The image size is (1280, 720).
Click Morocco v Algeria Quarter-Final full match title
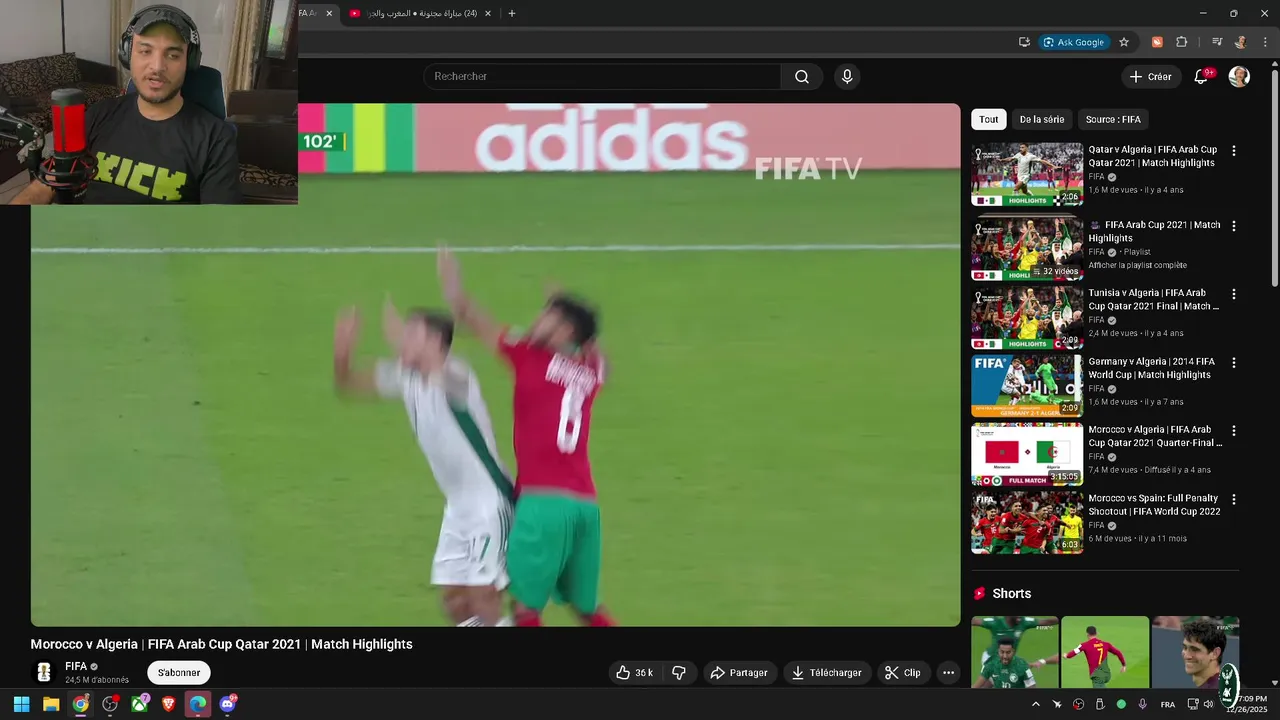click(1155, 436)
